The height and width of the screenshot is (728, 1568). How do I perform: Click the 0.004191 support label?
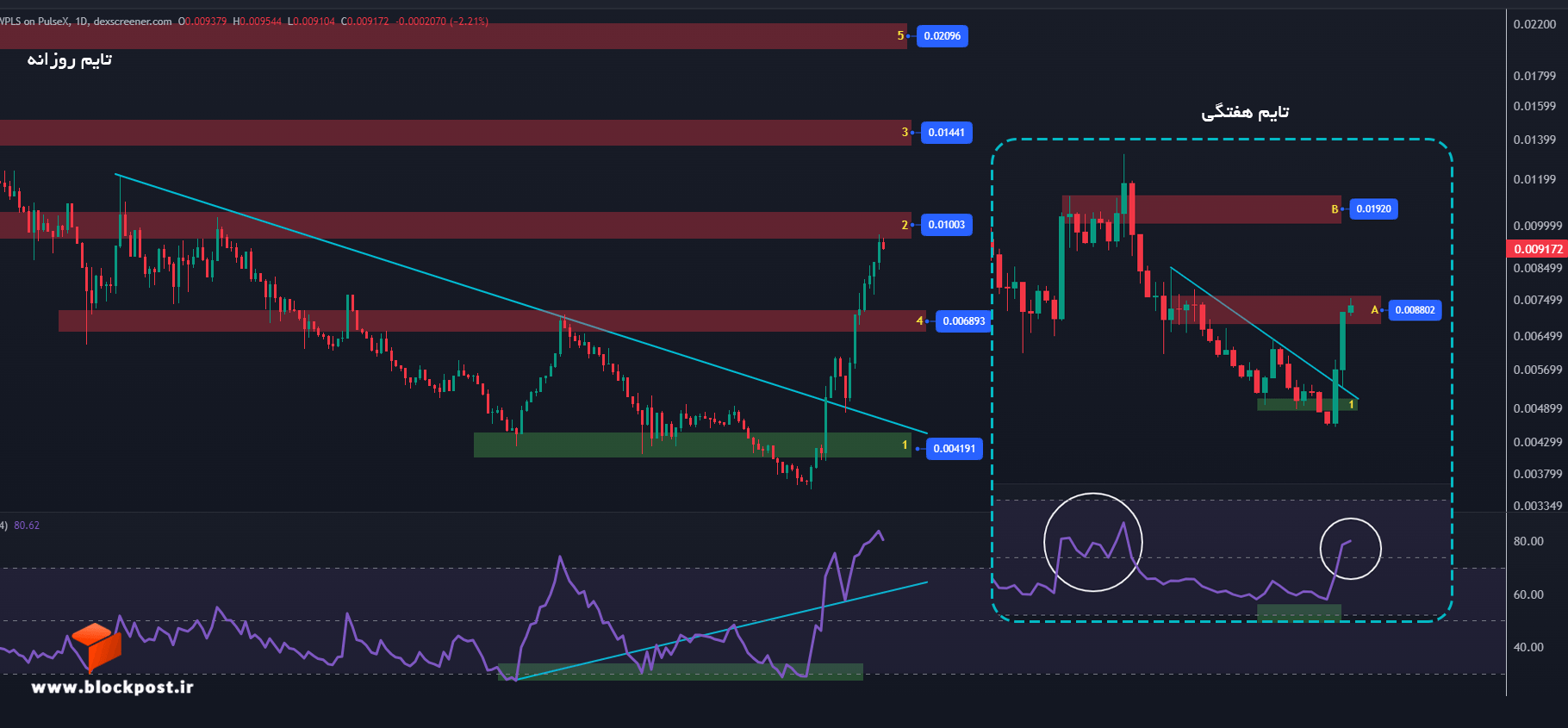click(x=954, y=449)
